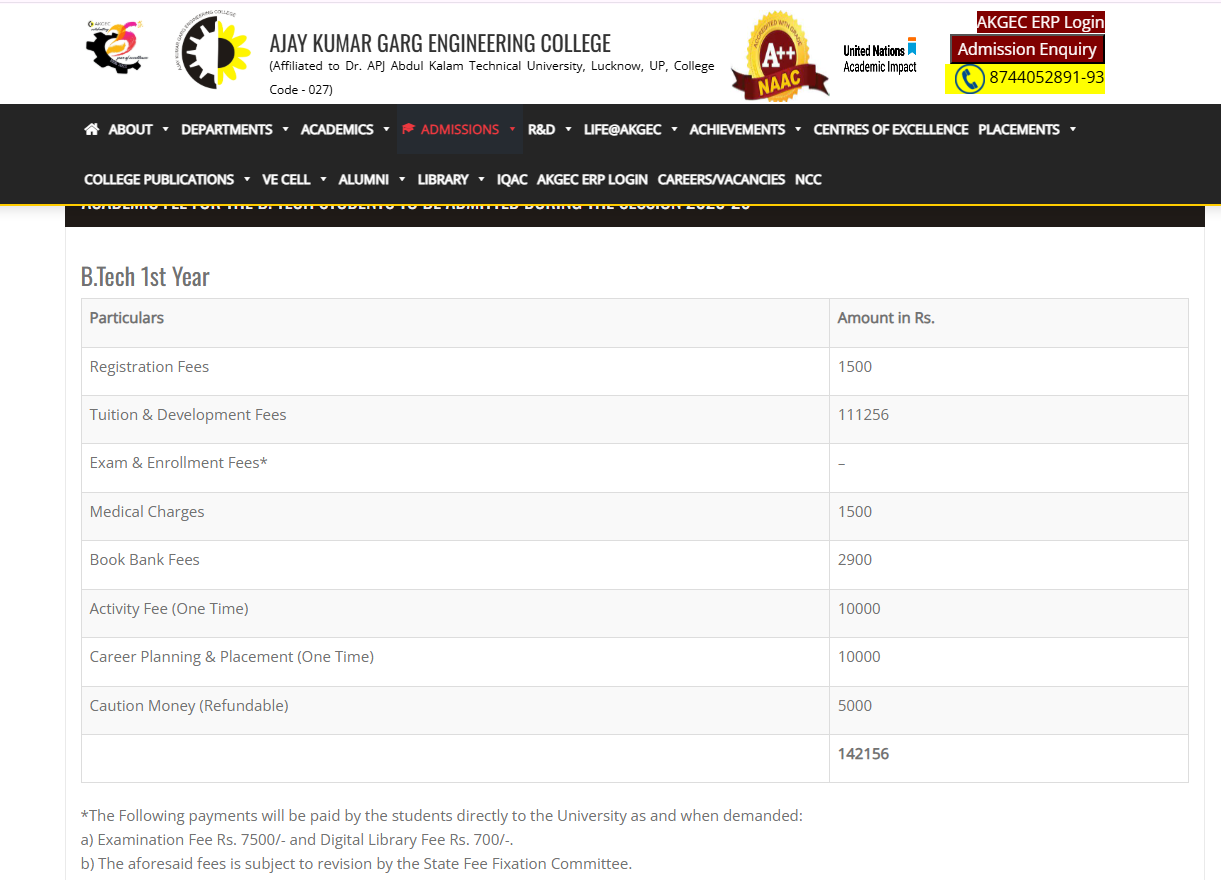The width and height of the screenshot is (1221, 880).
Task: Click Activity Fee (One Time) label
Action: tap(169, 609)
